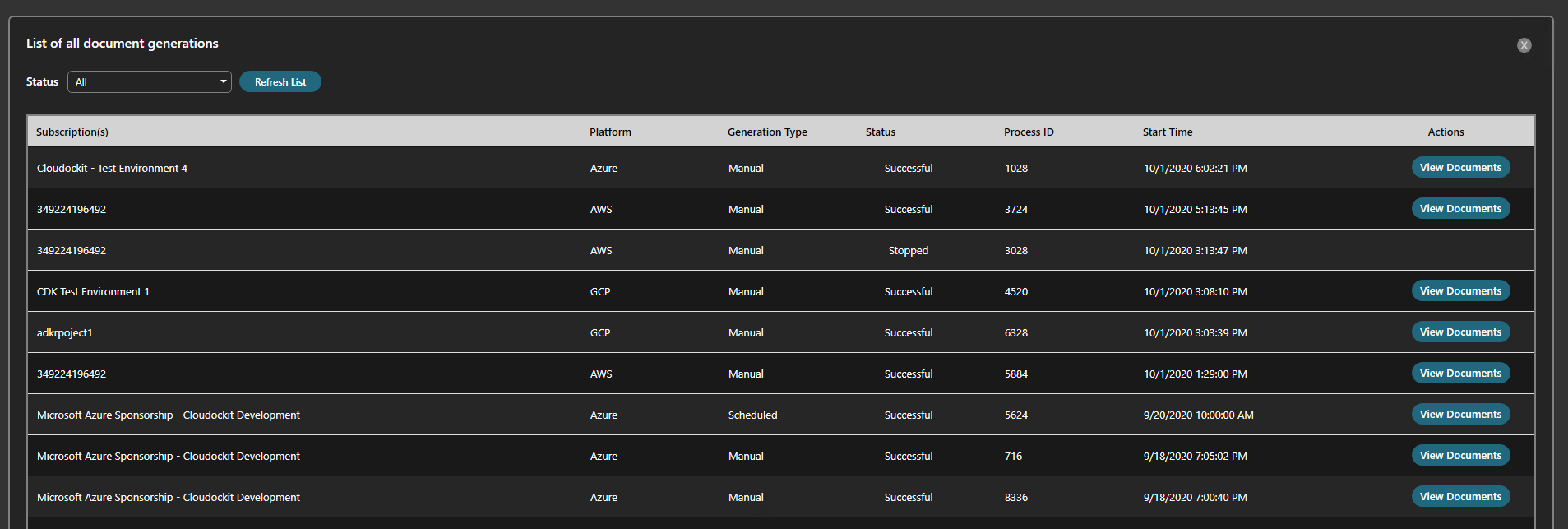This screenshot has width=1568, height=529.
Task: Click start time 9/18/2020 7:05:02 PM
Action: point(1196,456)
